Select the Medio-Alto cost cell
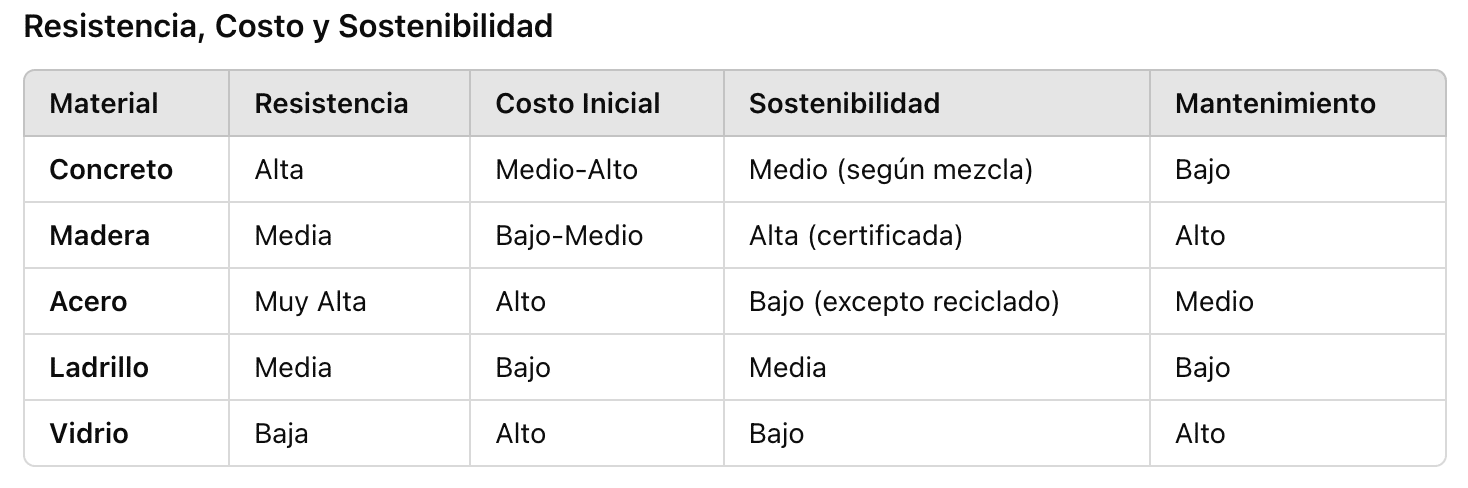This screenshot has height=488, width=1468. 566,170
